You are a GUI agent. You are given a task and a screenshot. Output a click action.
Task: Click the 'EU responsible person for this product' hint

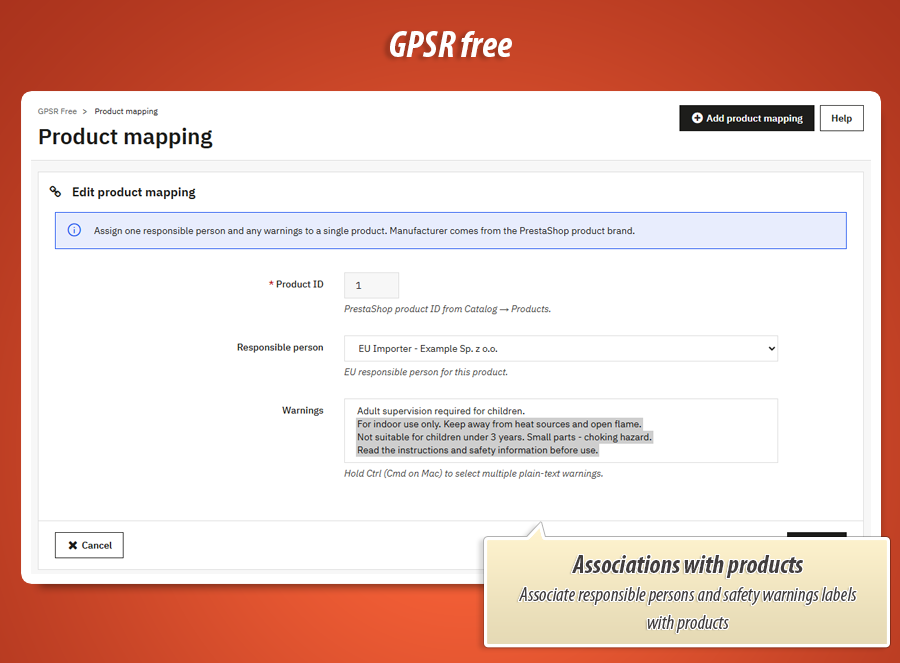[x=426, y=372]
